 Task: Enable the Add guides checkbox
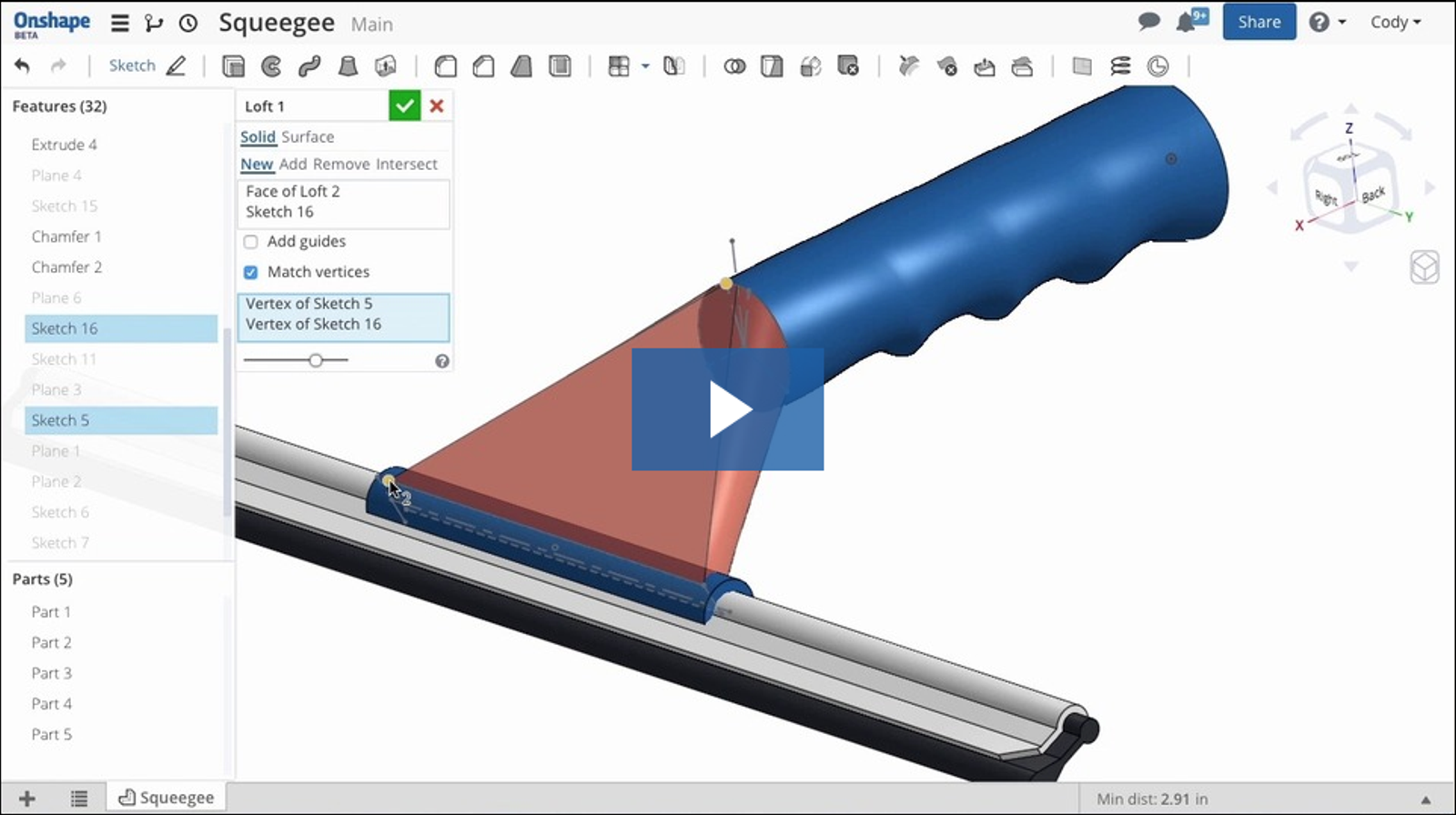(x=251, y=242)
